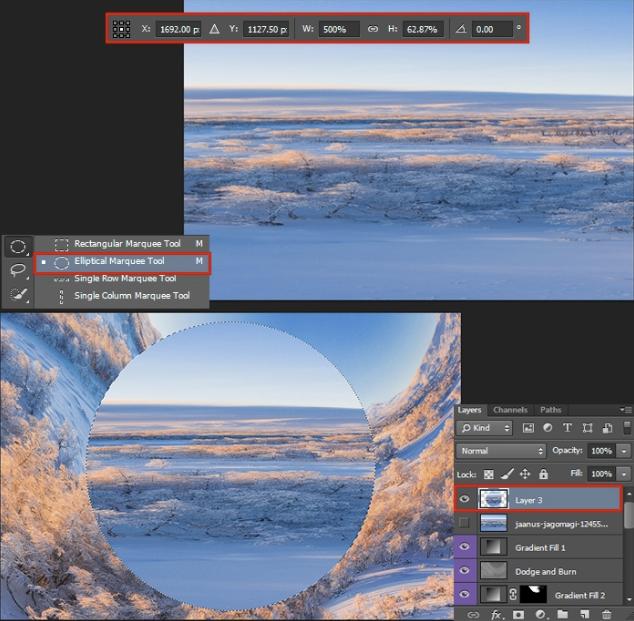Image resolution: width=634 pixels, height=621 pixels.
Task: Click the X position field showing 1692.00
Action: (x=178, y=29)
